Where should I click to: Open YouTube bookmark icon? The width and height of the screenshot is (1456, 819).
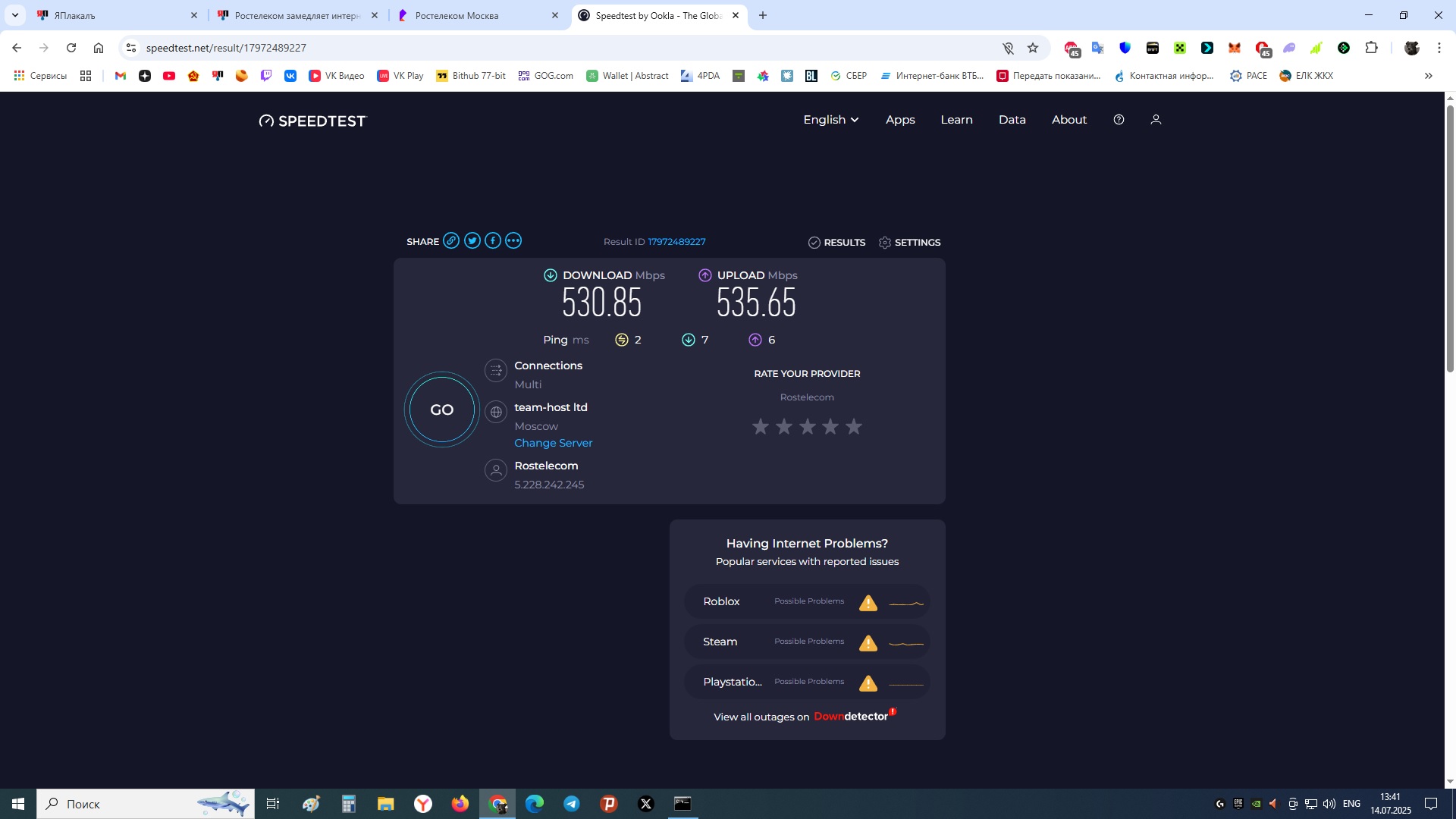[169, 76]
